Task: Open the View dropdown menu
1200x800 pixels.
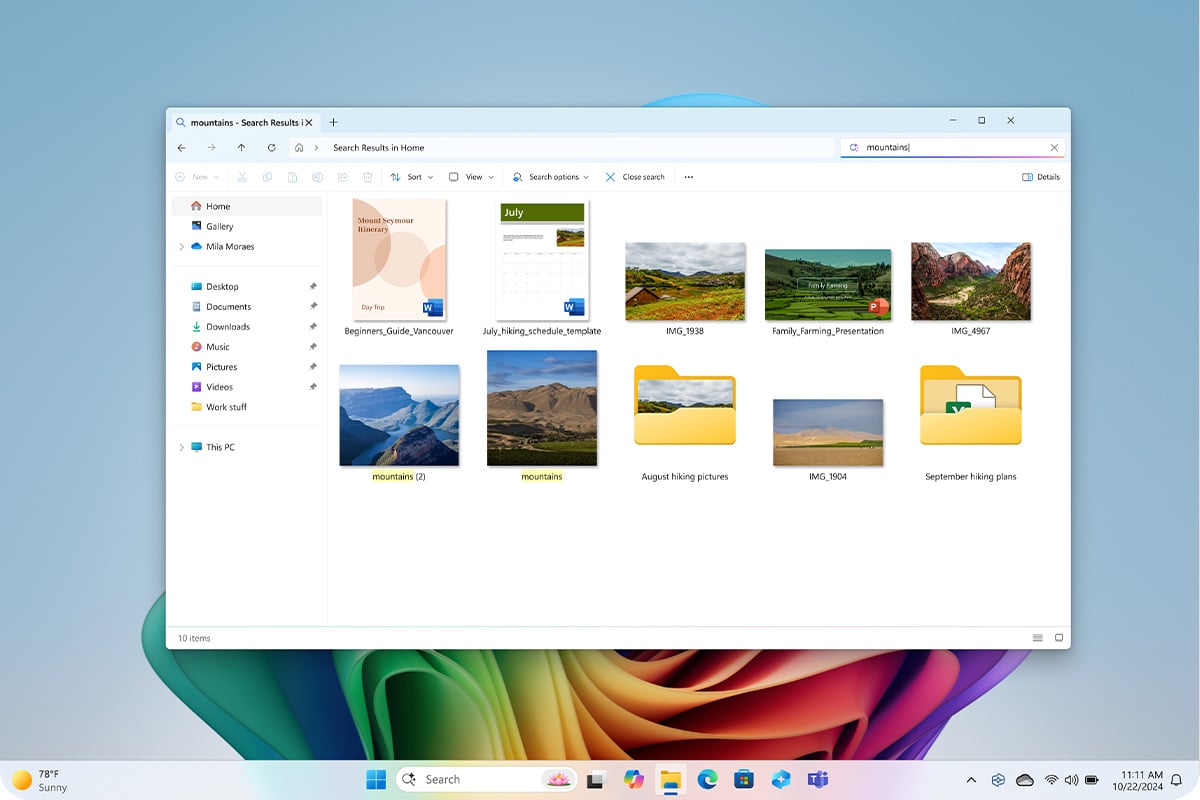Action: click(x=471, y=177)
